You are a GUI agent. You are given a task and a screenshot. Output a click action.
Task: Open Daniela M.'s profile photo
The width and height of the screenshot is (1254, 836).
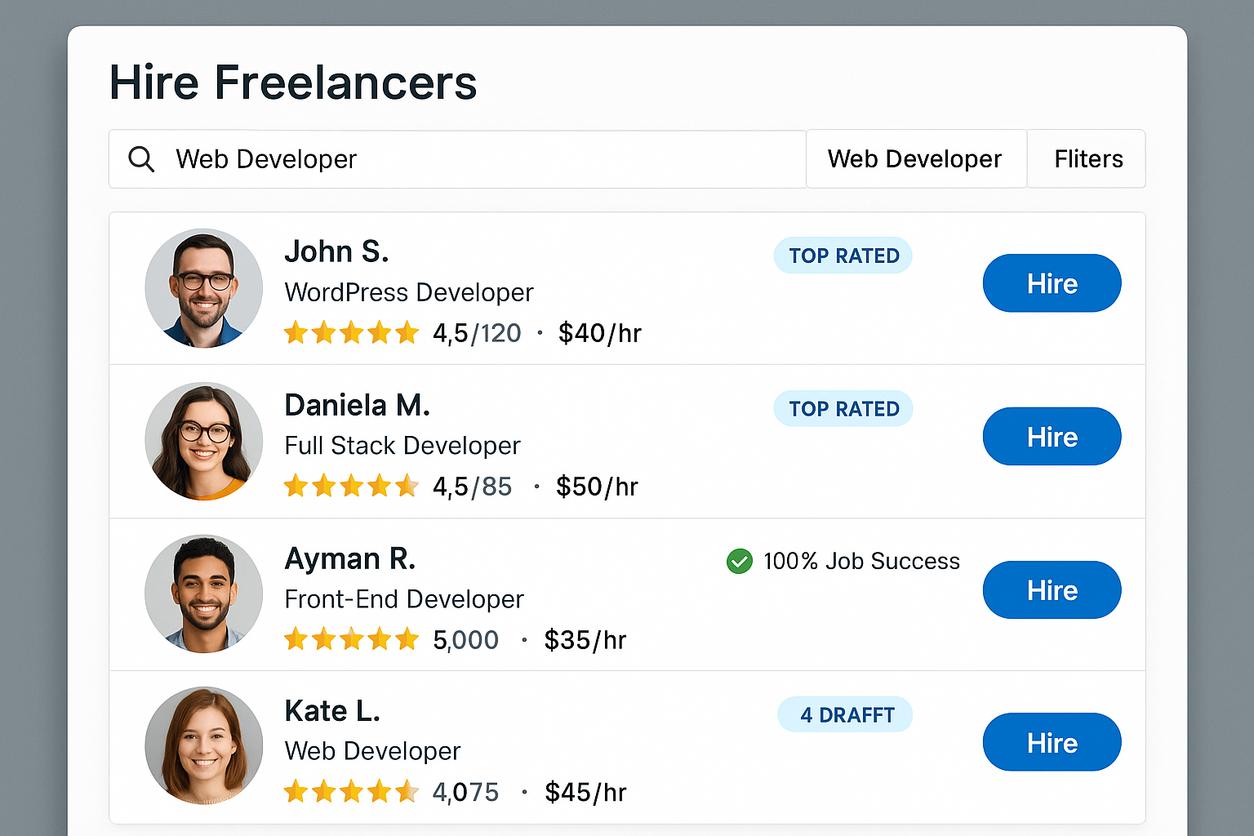[204, 441]
